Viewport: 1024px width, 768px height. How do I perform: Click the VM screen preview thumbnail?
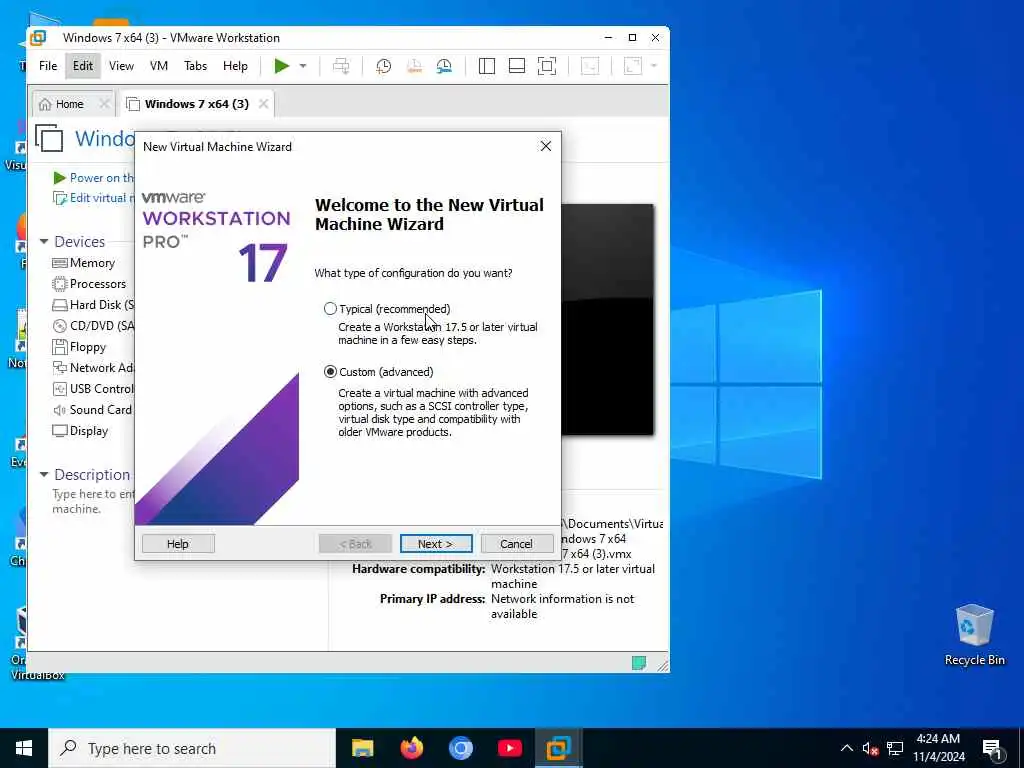click(607, 319)
